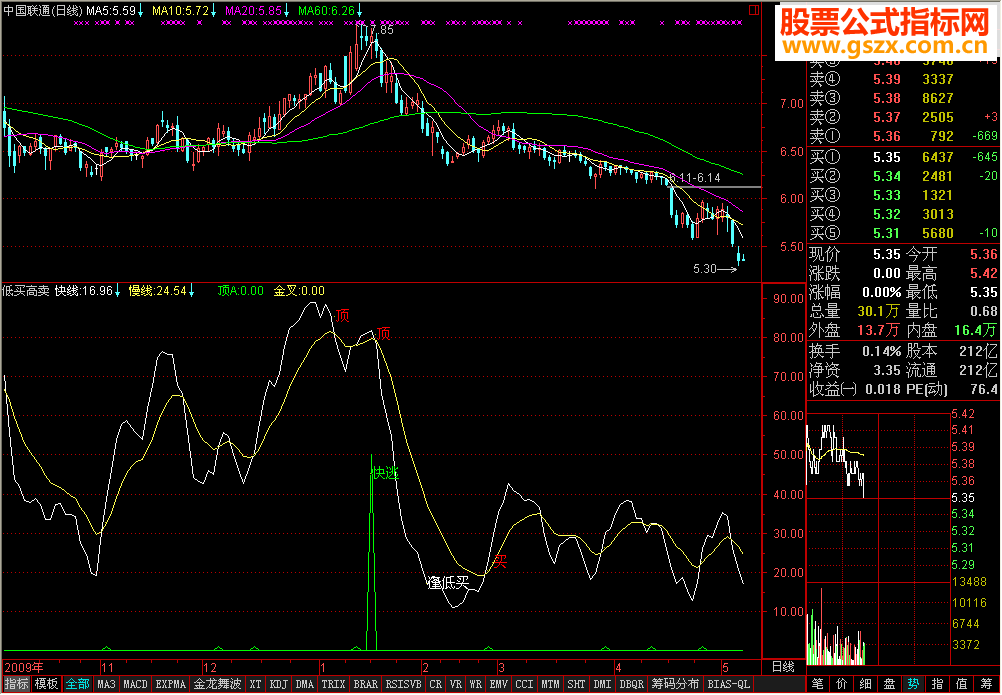
Task: Select the CR indicator tab
Action: [436, 684]
